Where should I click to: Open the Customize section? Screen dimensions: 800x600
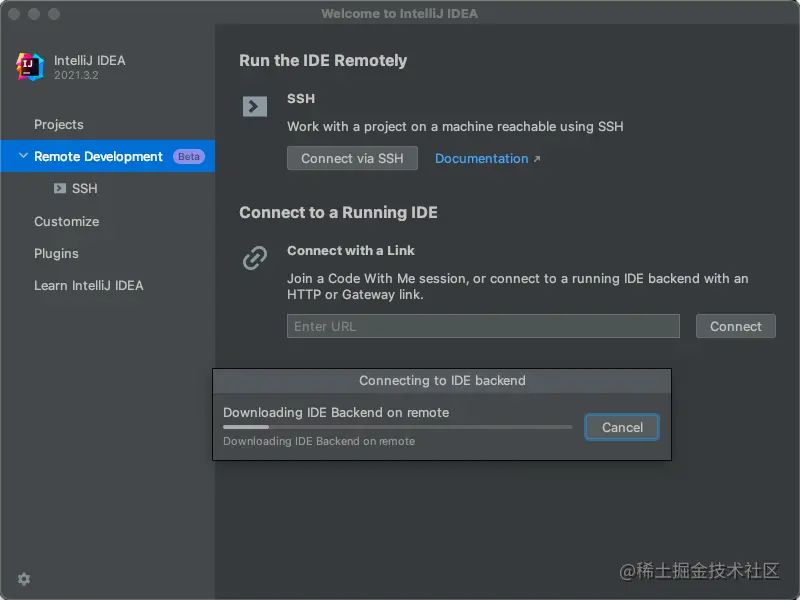pyautogui.click(x=66, y=221)
